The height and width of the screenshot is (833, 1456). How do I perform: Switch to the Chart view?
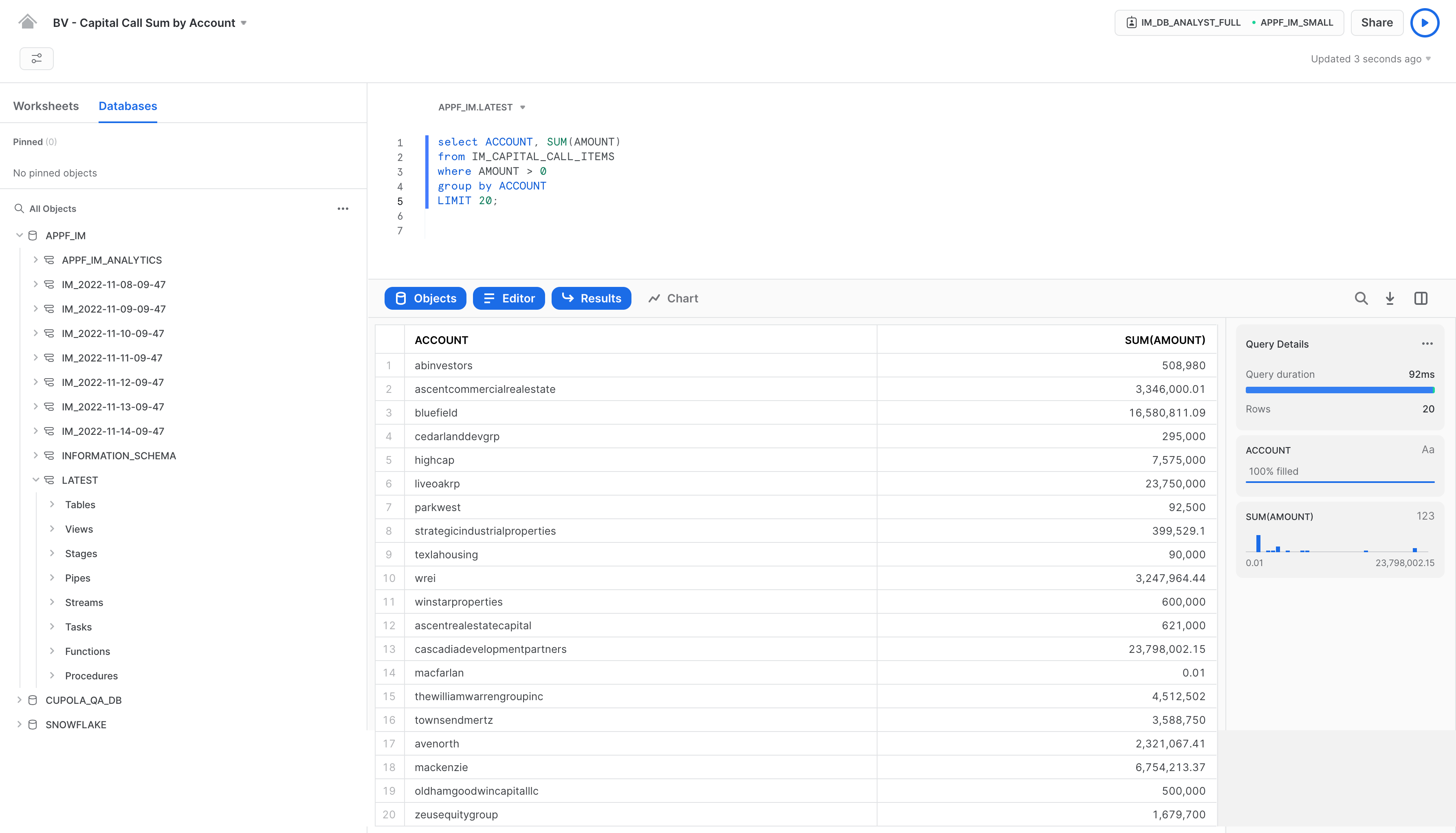point(673,298)
